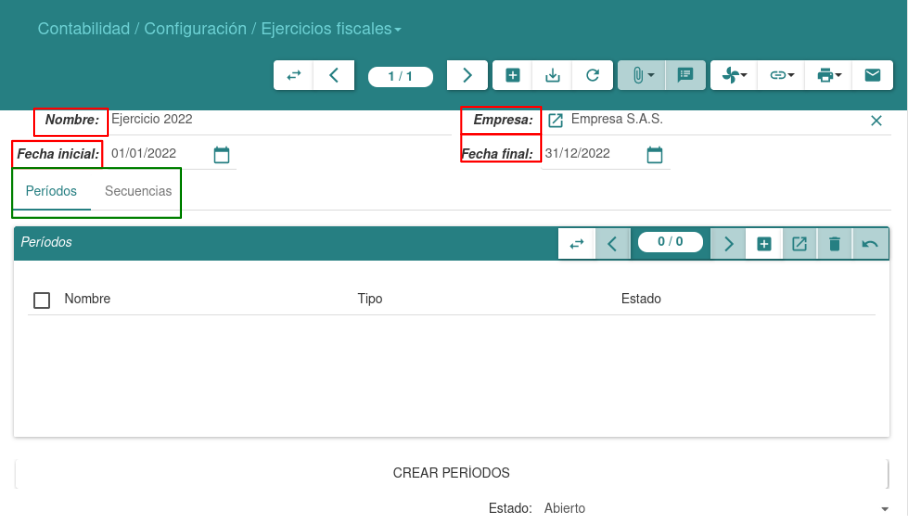908x524 pixels.
Task: Edit the Fecha final date field
Action: pos(592,153)
